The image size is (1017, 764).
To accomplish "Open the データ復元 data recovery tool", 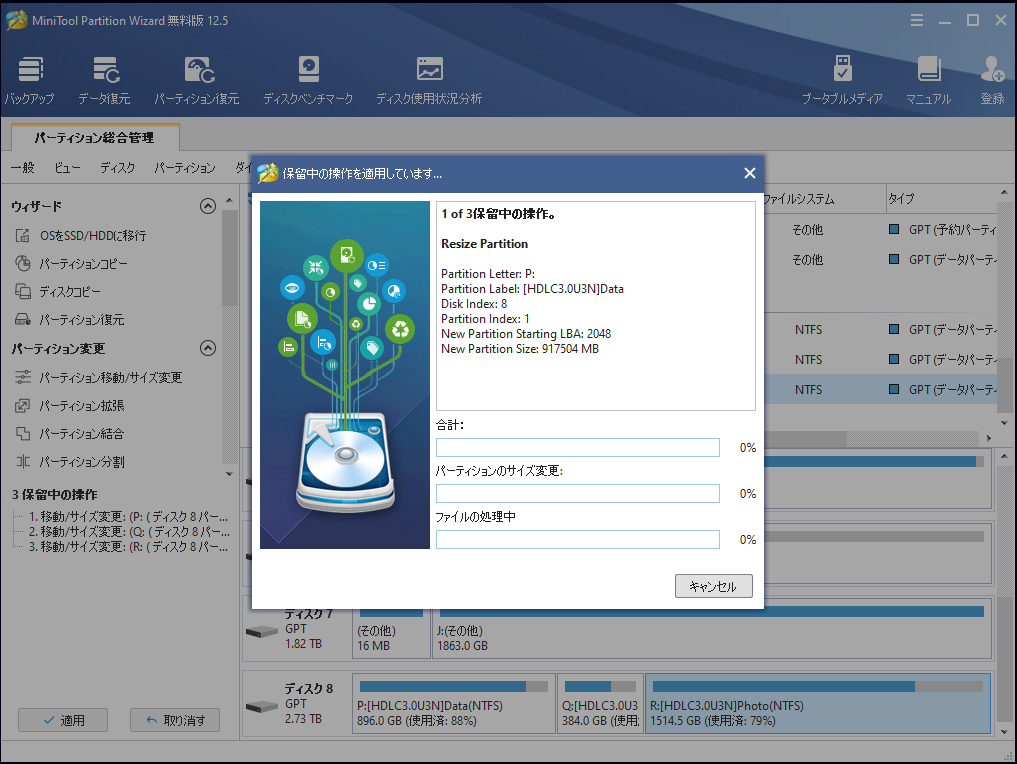I will (x=104, y=80).
